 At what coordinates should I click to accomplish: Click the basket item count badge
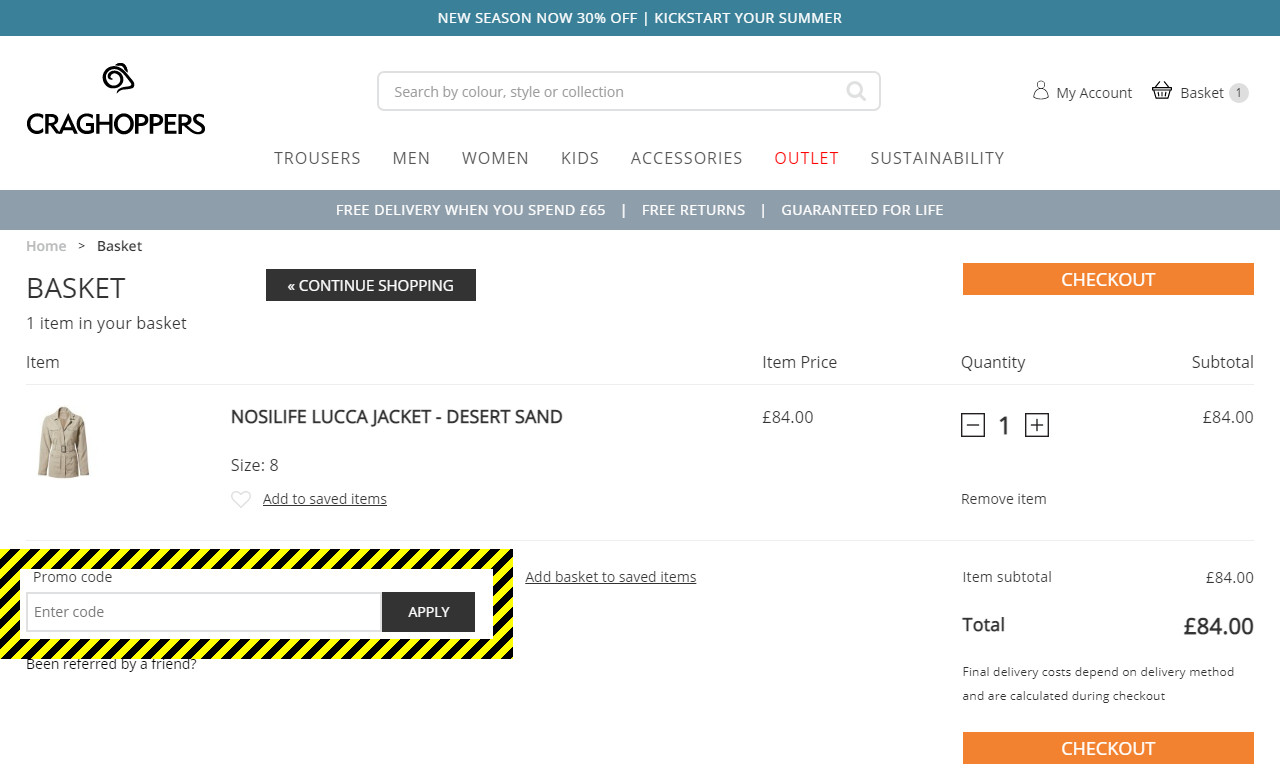click(x=1238, y=93)
